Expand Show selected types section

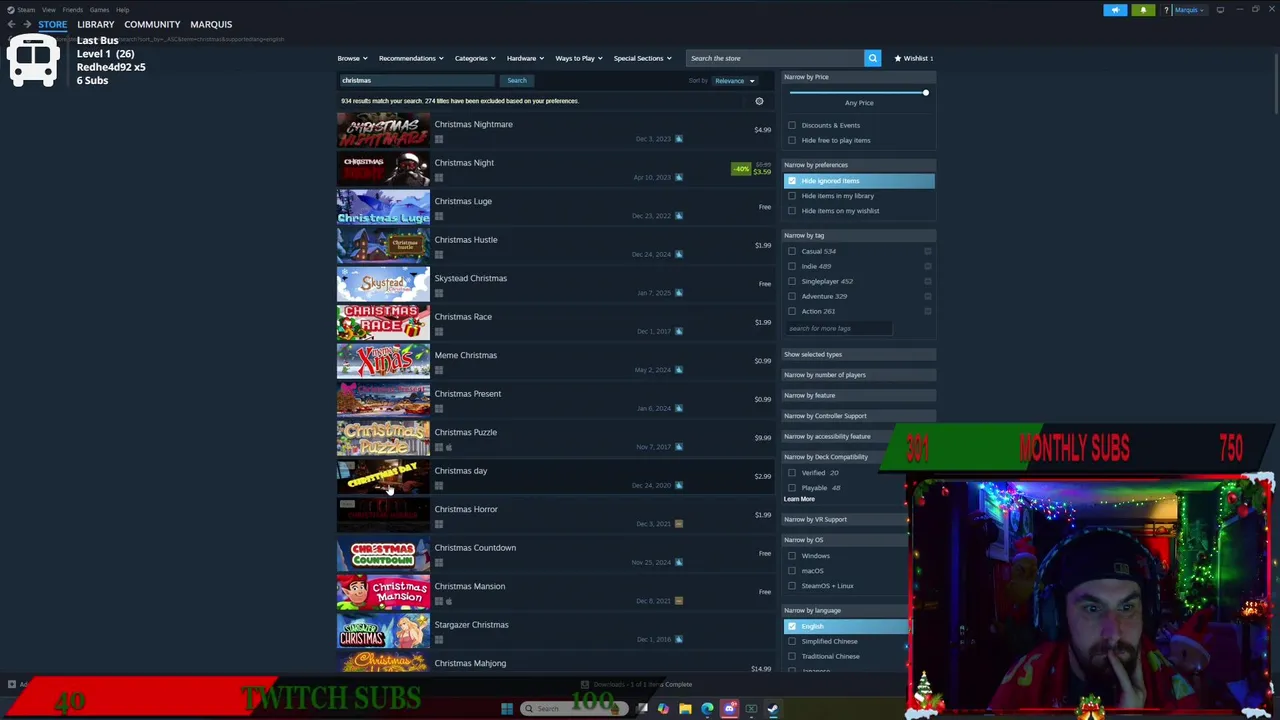coord(858,354)
